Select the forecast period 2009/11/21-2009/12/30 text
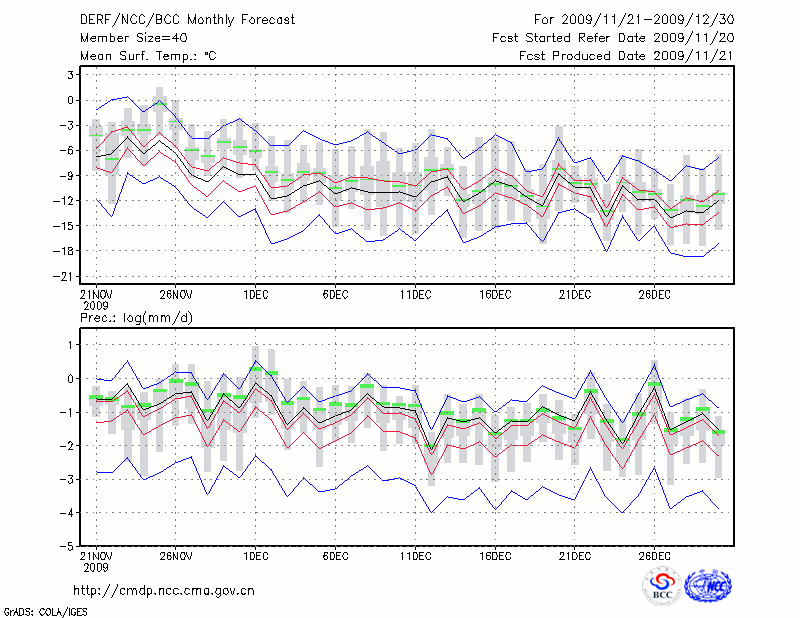 point(635,19)
